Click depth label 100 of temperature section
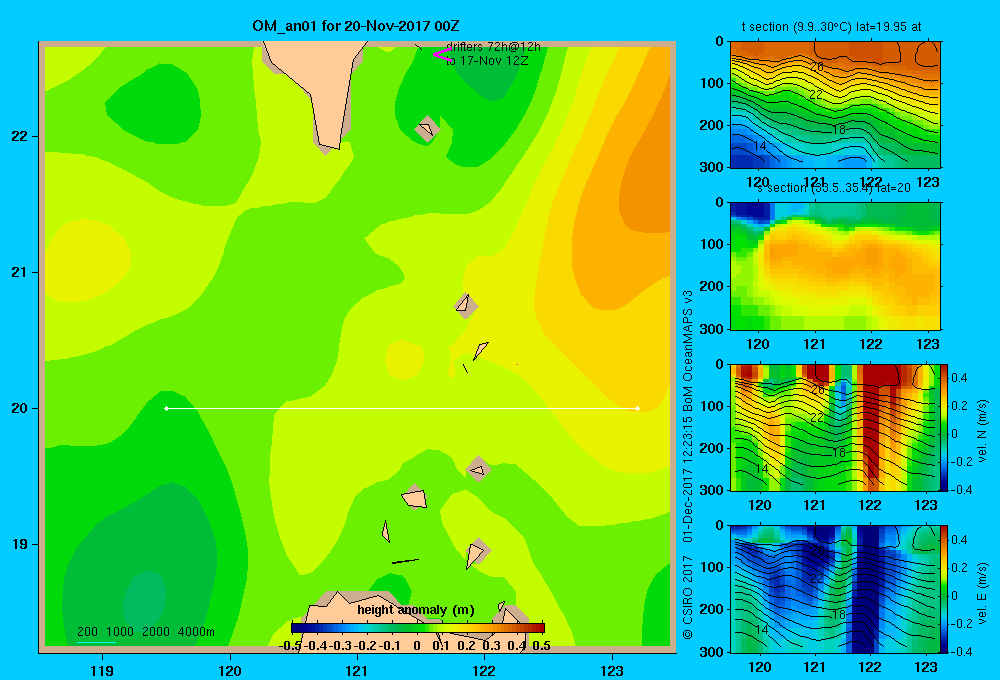Viewport: 1000px width, 680px height. pos(713,83)
